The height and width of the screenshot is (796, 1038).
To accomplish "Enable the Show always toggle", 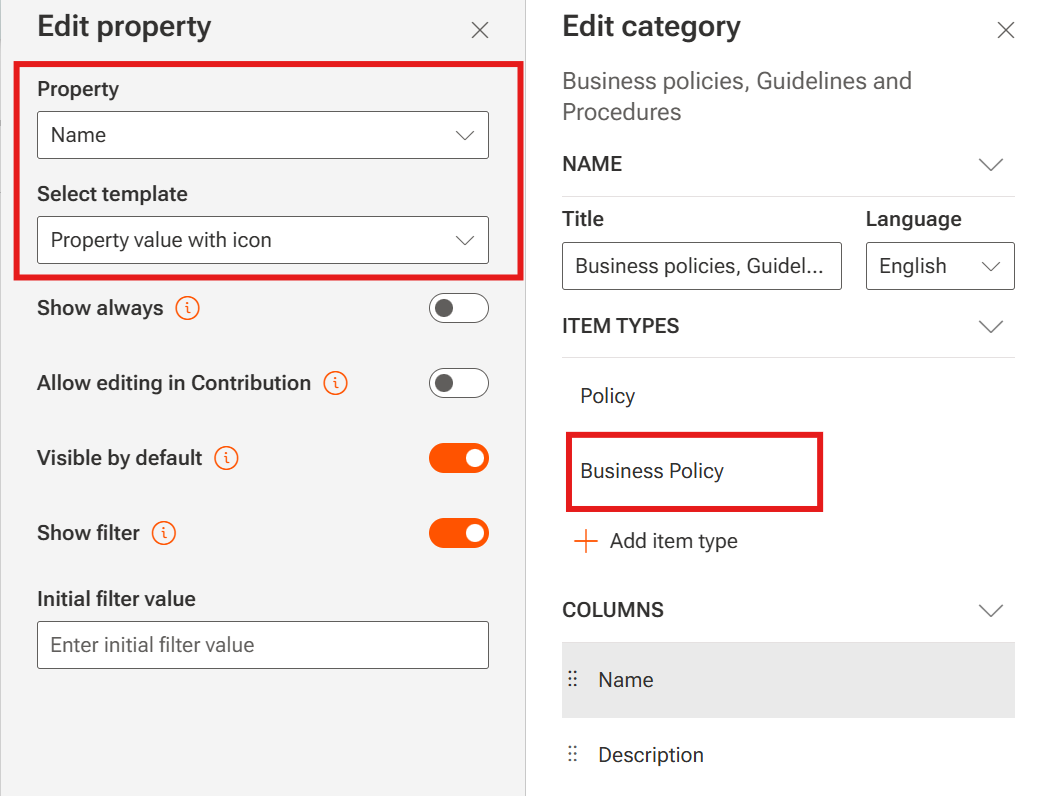I will [x=458, y=308].
